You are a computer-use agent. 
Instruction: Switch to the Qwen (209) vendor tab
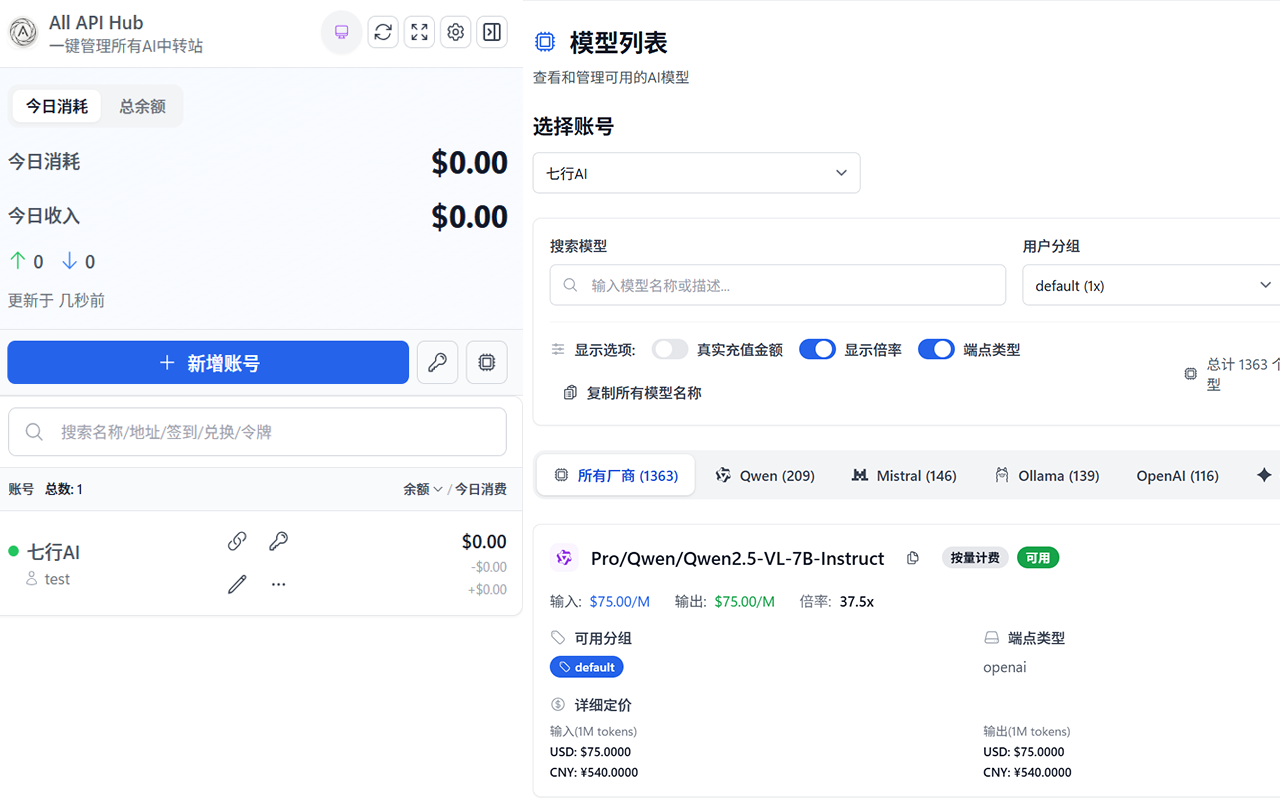click(765, 475)
